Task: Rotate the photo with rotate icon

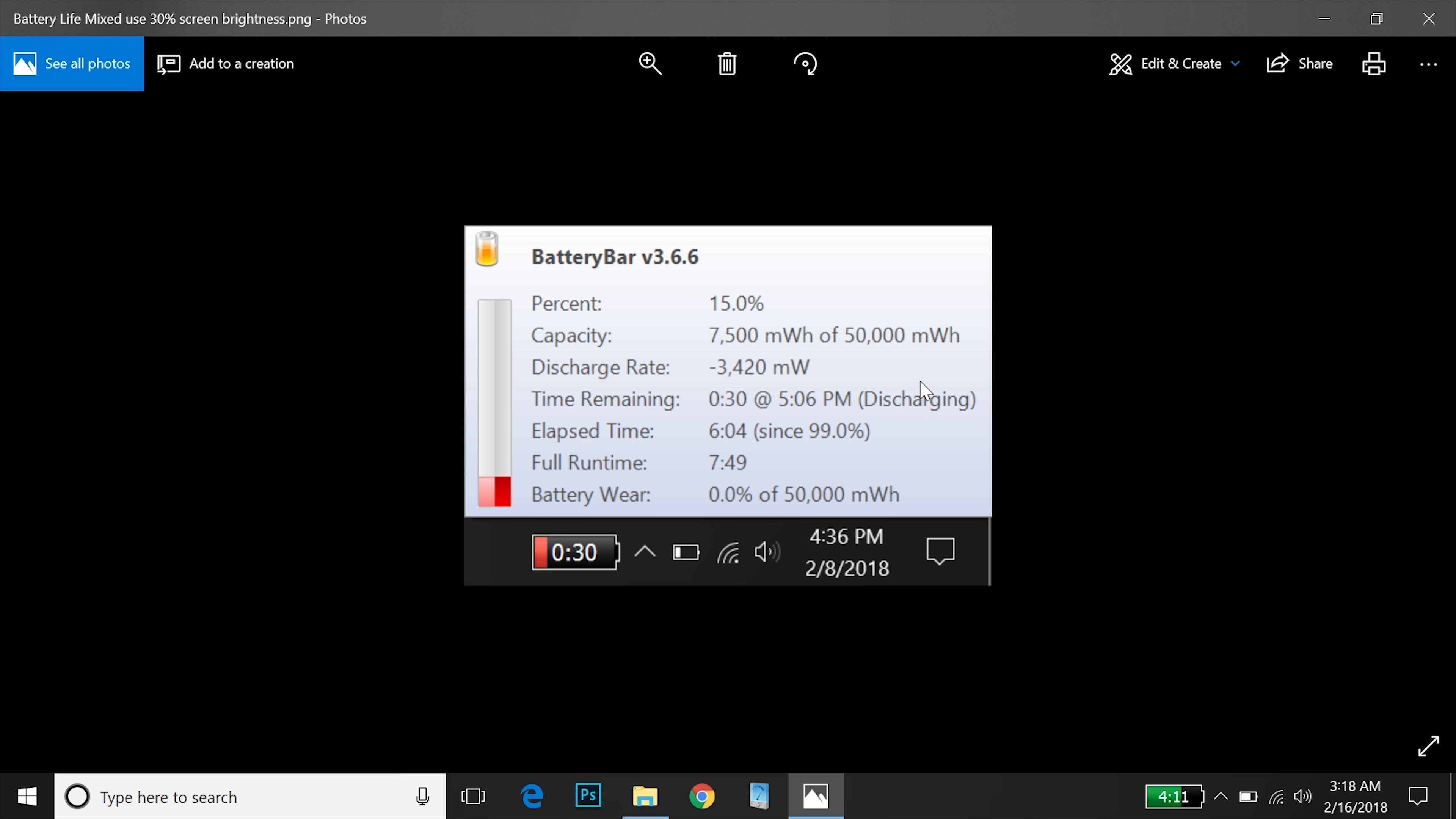Action: point(805,63)
